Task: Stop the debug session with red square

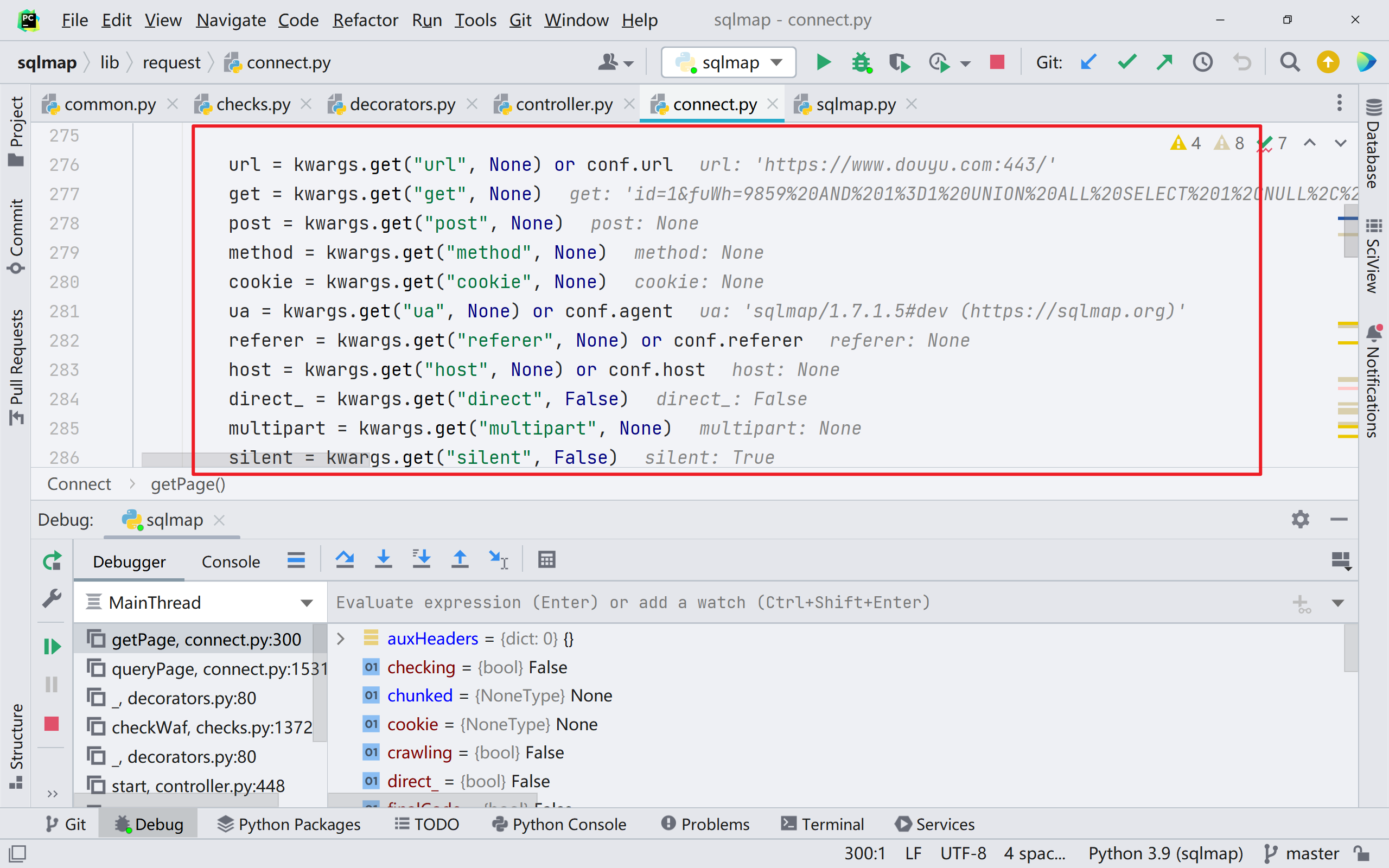Action: point(52,724)
